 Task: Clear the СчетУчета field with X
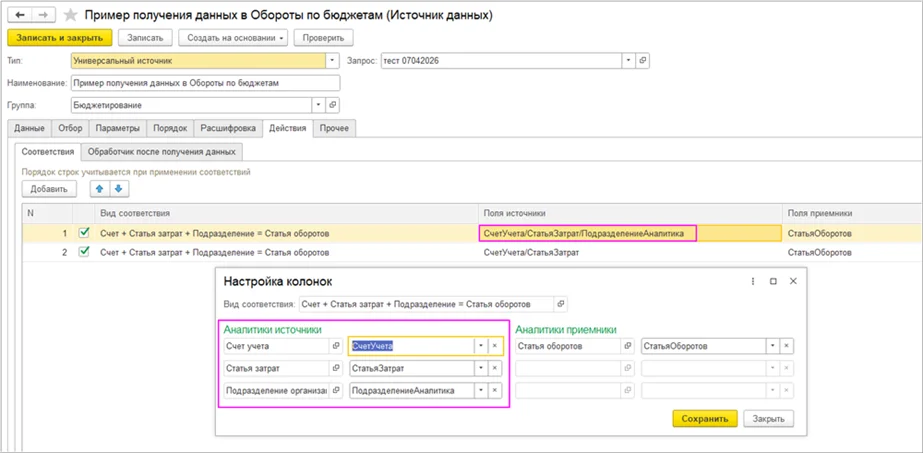click(x=495, y=347)
